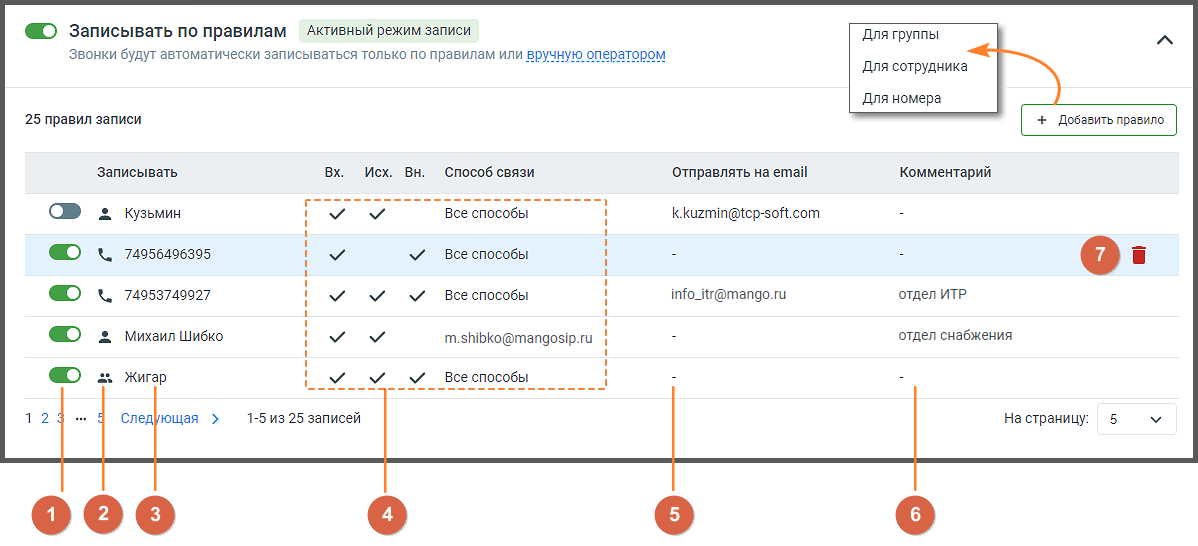Click the 'Способ связи' column header
Image resolution: width=1198 pixels, height=546 pixels.
pyautogui.click(x=489, y=173)
